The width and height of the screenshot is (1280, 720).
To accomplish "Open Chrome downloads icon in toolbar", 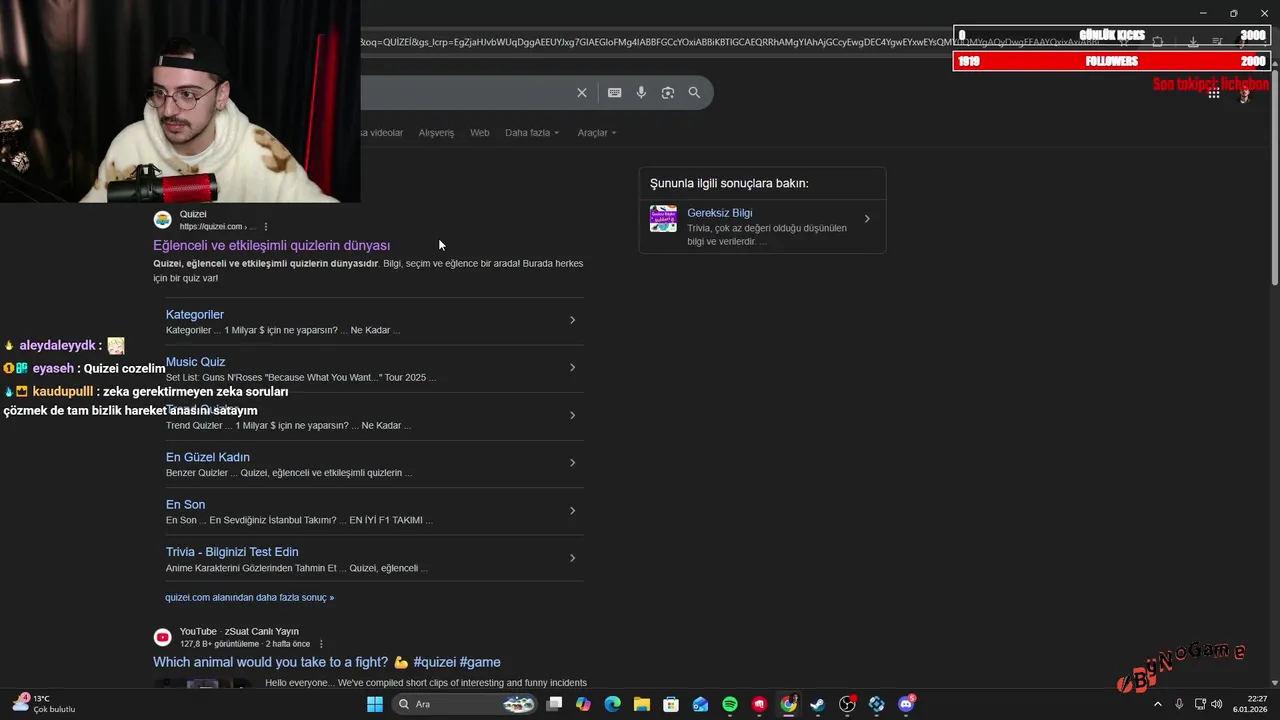I will [x=1193, y=42].
